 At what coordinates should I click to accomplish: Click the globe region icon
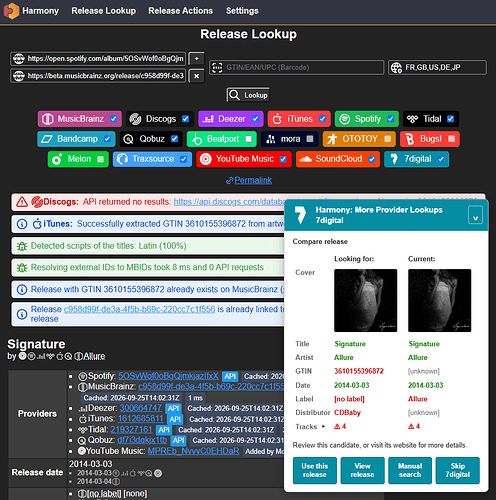(396, 68)
